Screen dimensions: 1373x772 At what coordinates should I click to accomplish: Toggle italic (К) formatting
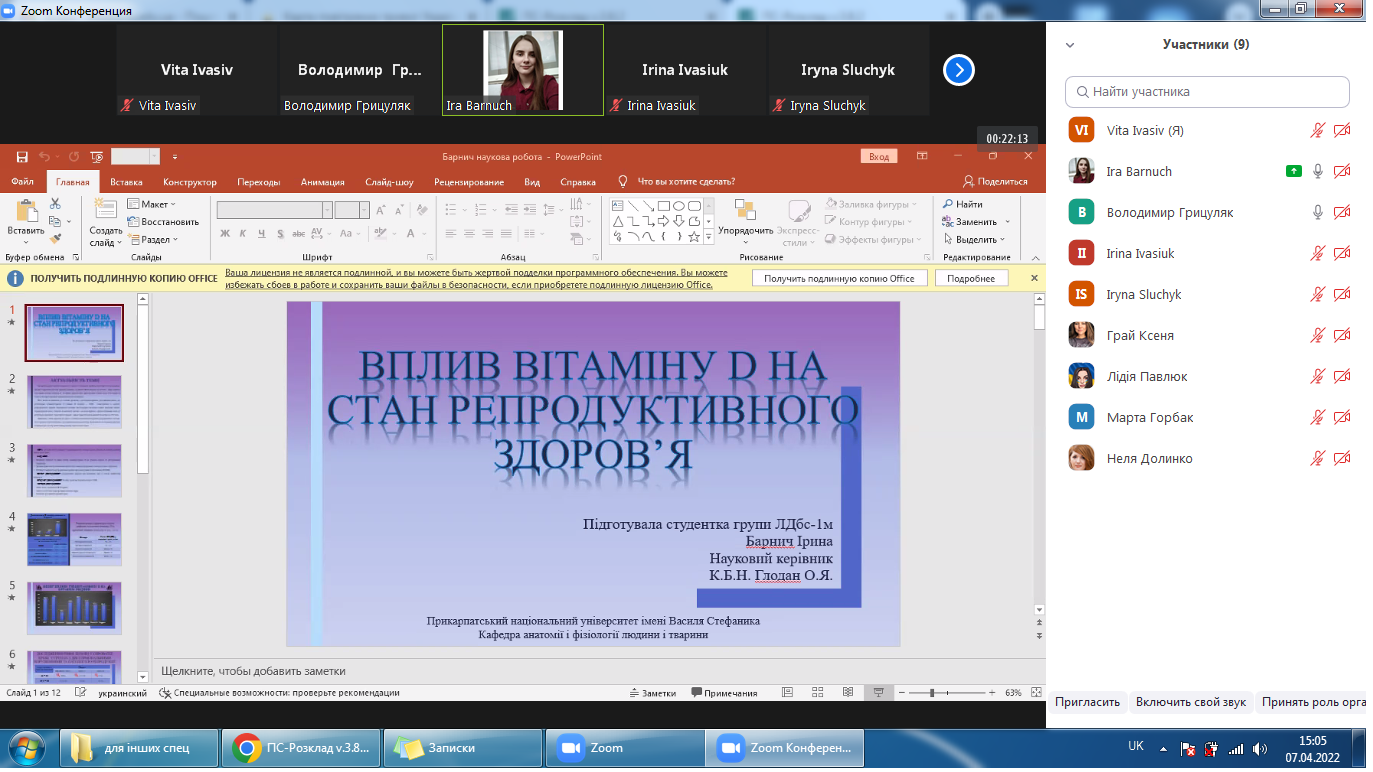(243, 234)
